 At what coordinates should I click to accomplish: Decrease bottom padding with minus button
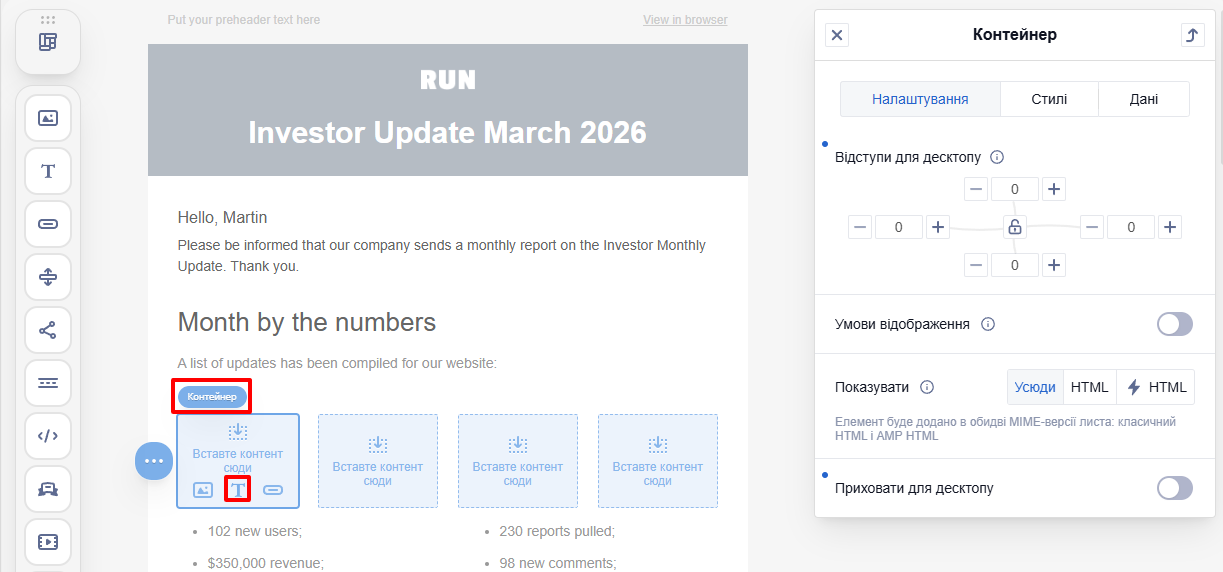pyautogui.click(x=976, y=265)
